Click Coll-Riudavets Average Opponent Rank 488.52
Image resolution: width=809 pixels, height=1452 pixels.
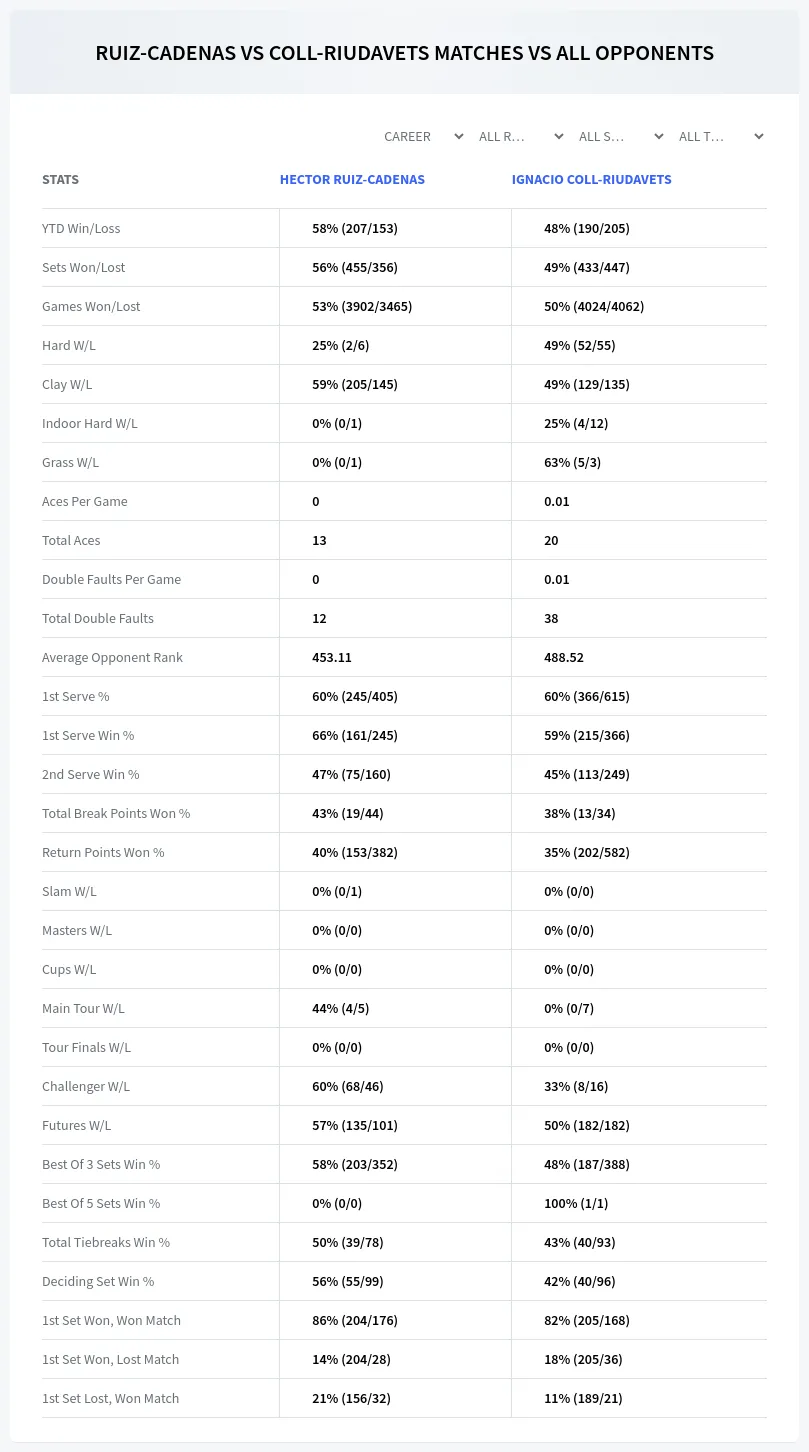564,658
